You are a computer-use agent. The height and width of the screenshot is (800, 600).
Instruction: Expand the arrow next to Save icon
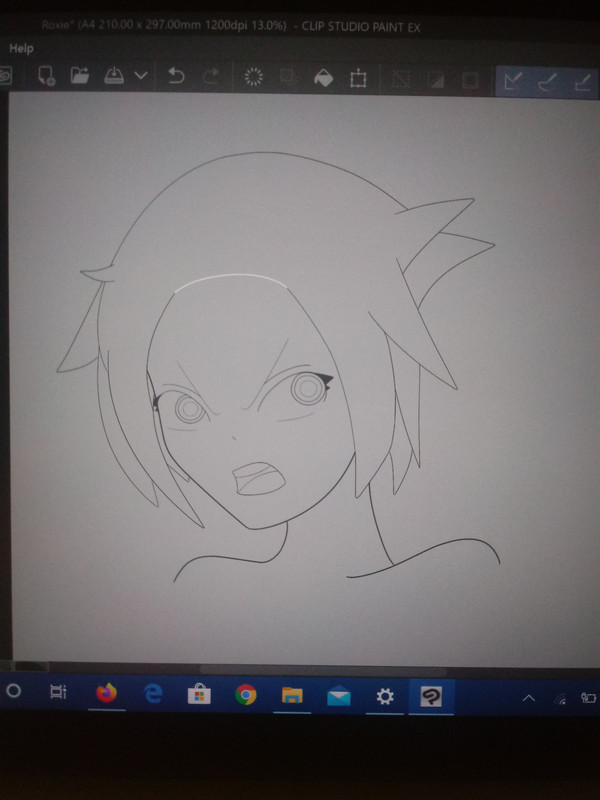tap(141, 76)
